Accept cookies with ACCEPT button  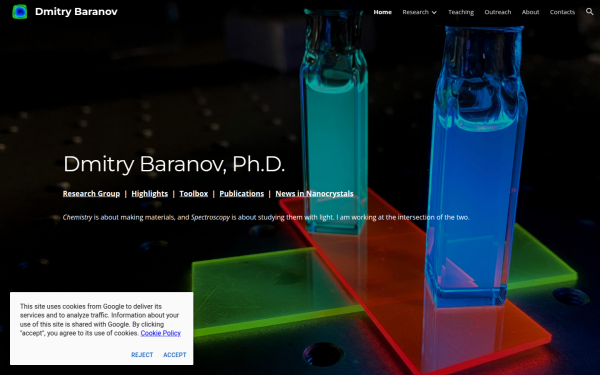(x=175, y=355)
